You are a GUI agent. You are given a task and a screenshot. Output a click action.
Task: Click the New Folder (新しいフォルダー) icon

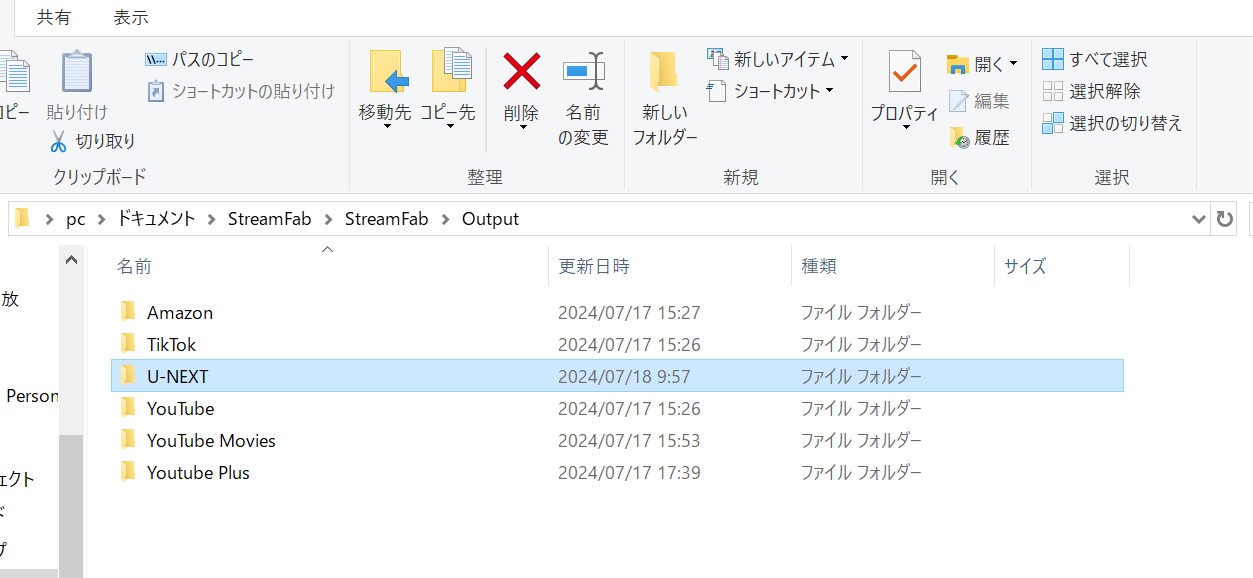coord(663,72)
